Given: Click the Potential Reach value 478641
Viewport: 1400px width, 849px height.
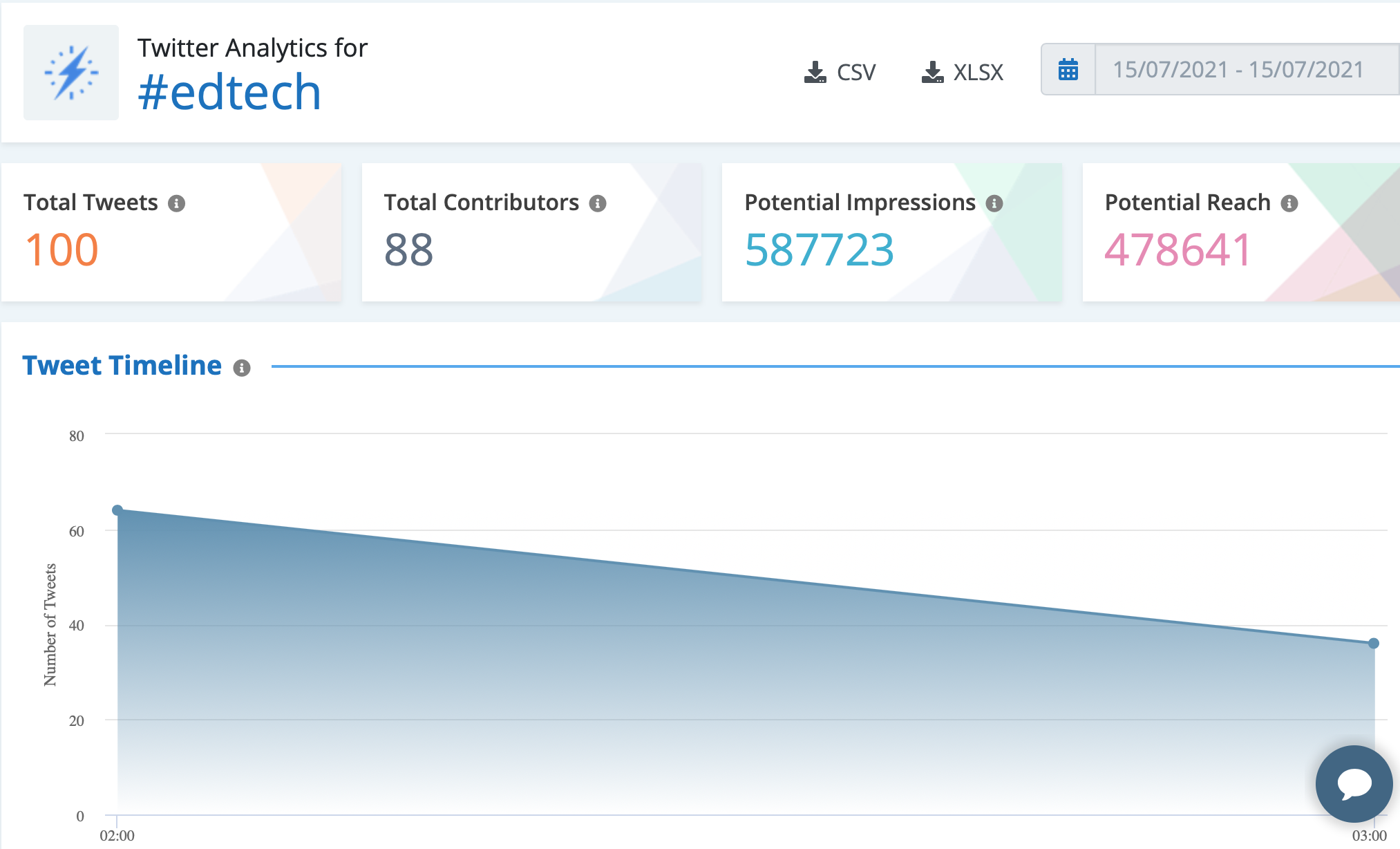Looking at the screenshot, I should (x=1177, y=250).
